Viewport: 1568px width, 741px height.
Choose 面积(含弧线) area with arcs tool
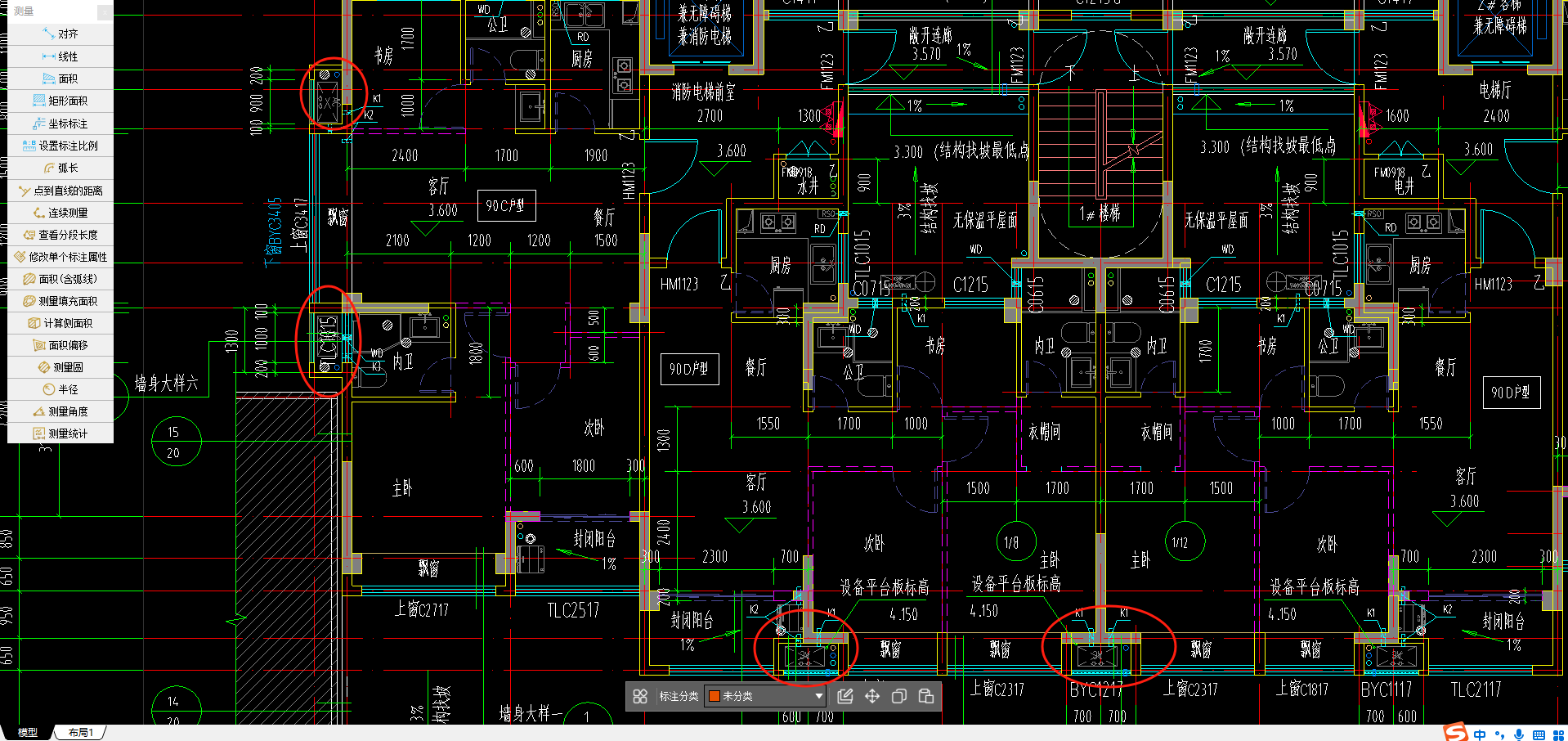tap(60, 279)
